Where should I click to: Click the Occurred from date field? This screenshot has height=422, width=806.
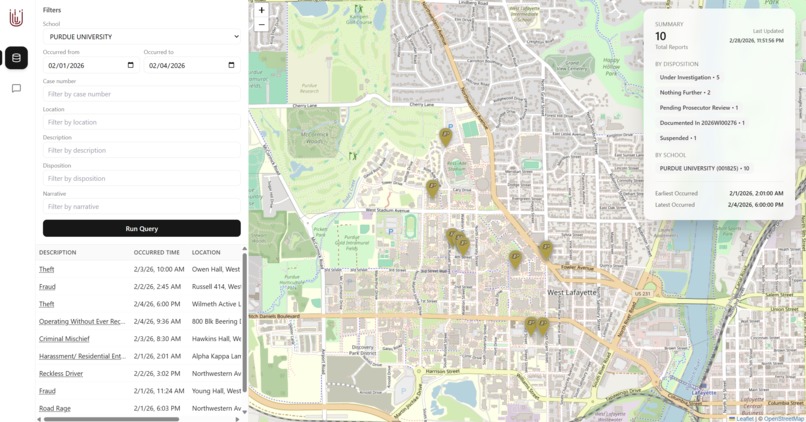pos(91,65)
